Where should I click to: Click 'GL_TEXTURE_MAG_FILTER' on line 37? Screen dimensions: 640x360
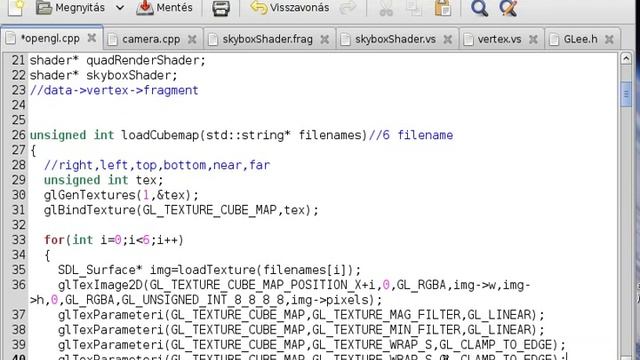click(x=386, y=315)
